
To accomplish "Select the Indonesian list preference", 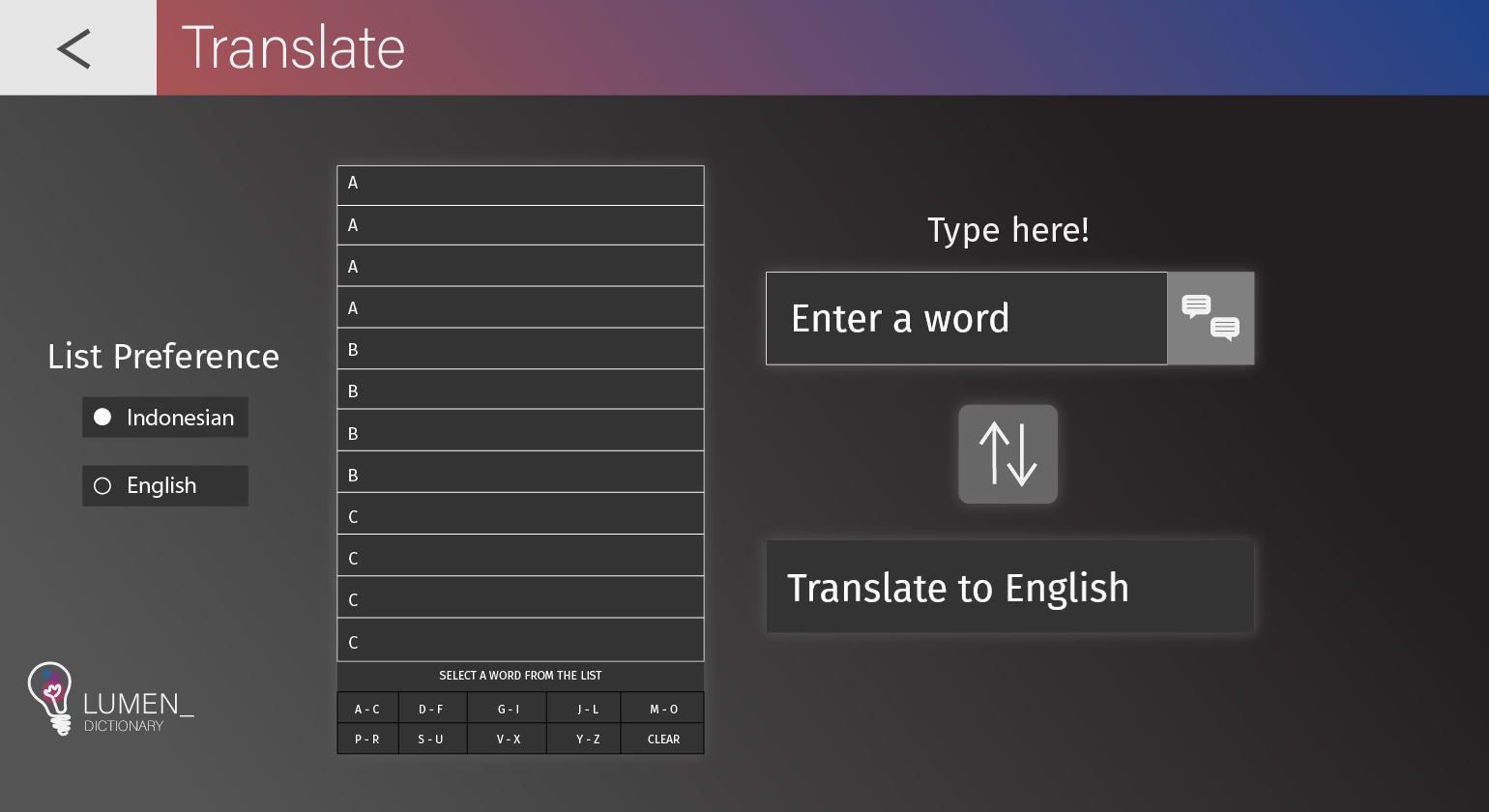I will click(x=164, y=417).
